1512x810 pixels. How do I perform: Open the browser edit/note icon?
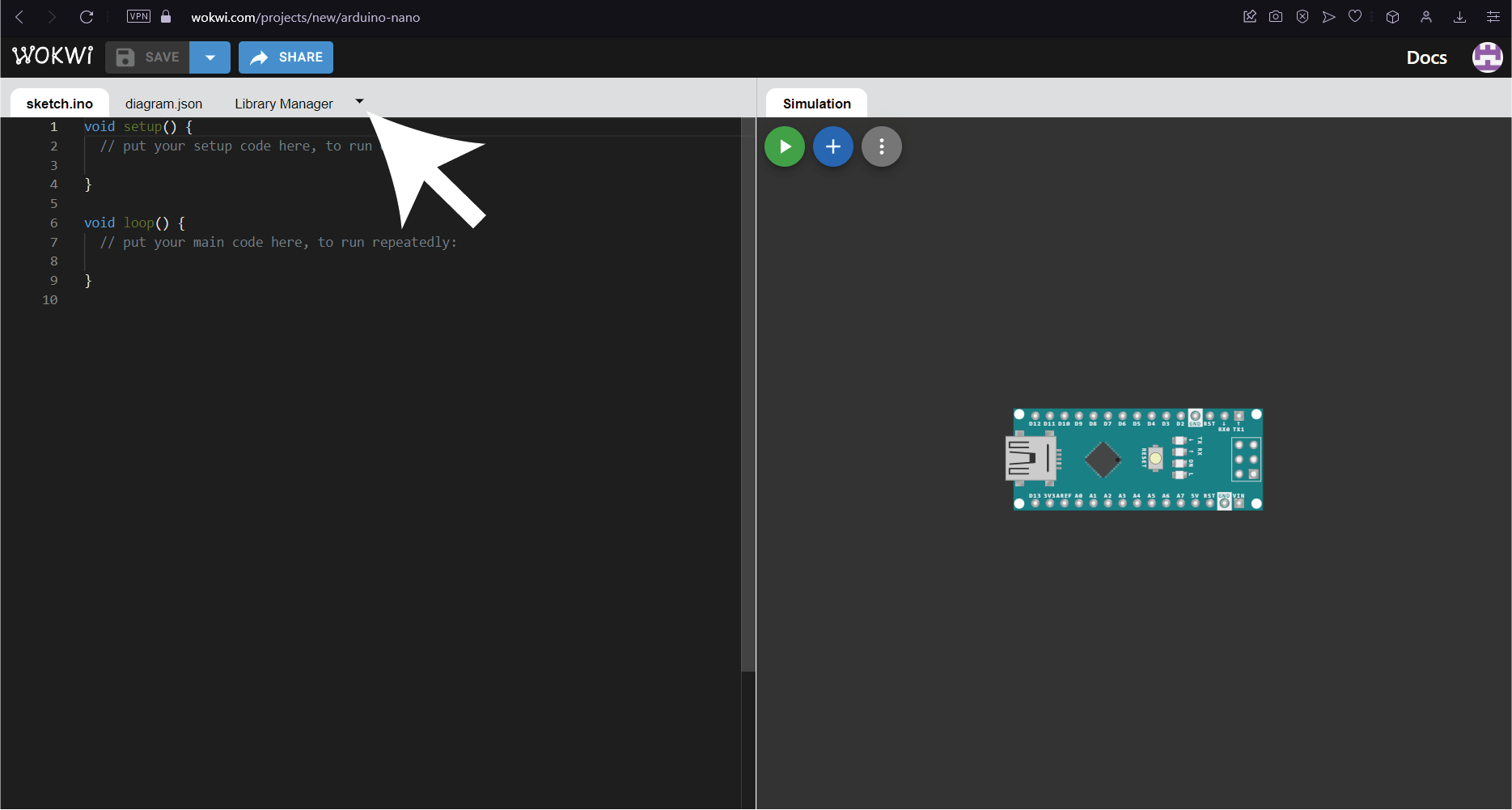[x=1250, y=16]
